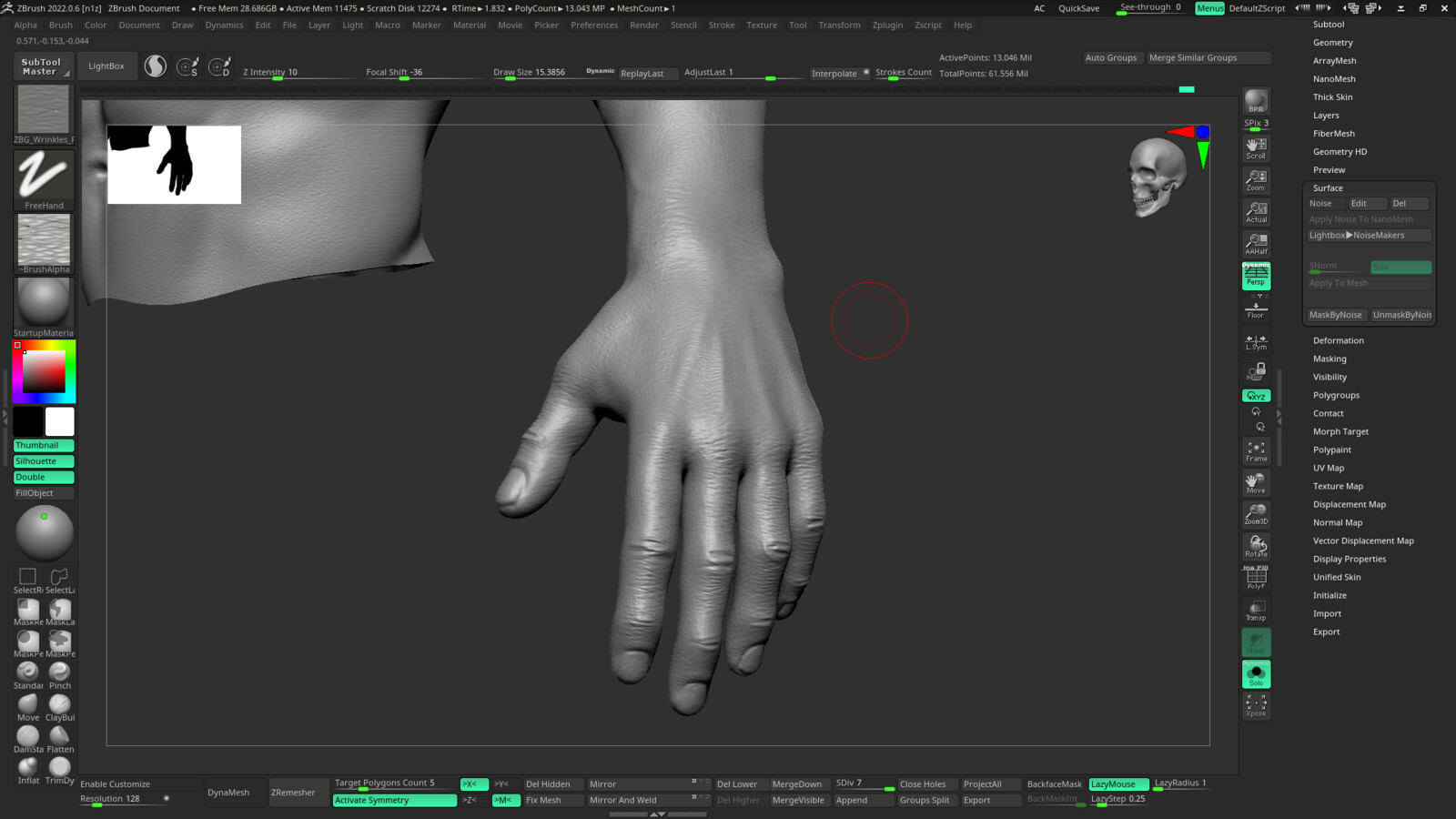1456x819 pixels.
Task: Click the ZRemesher button
Action: 293,793
